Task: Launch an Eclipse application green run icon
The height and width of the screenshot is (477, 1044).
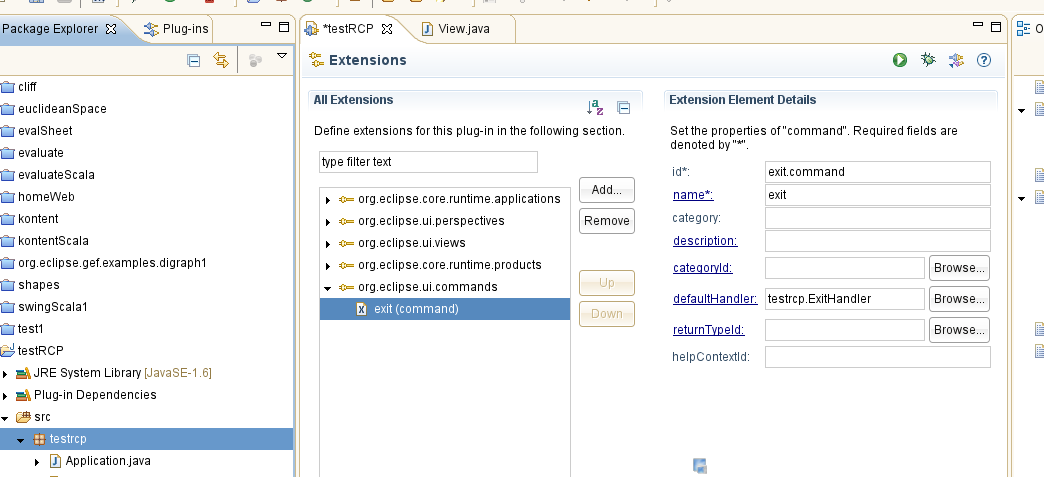Action: [900, 60]
